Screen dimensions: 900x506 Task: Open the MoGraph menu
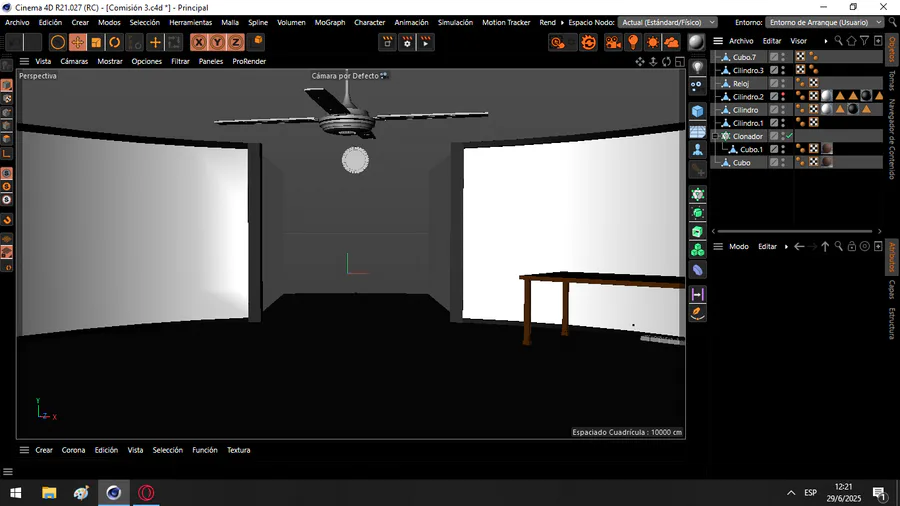tap(330, 22)
